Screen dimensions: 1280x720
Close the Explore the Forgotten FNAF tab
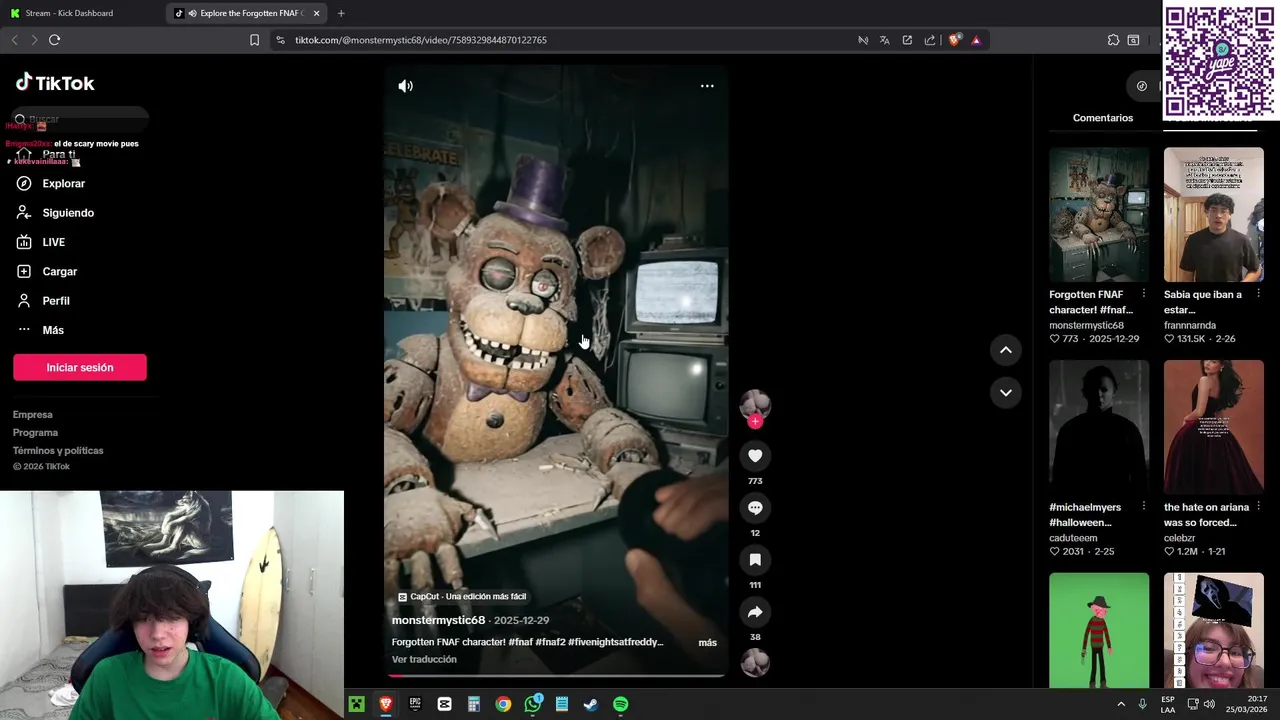pyautogui.click(x=316, y=13)
